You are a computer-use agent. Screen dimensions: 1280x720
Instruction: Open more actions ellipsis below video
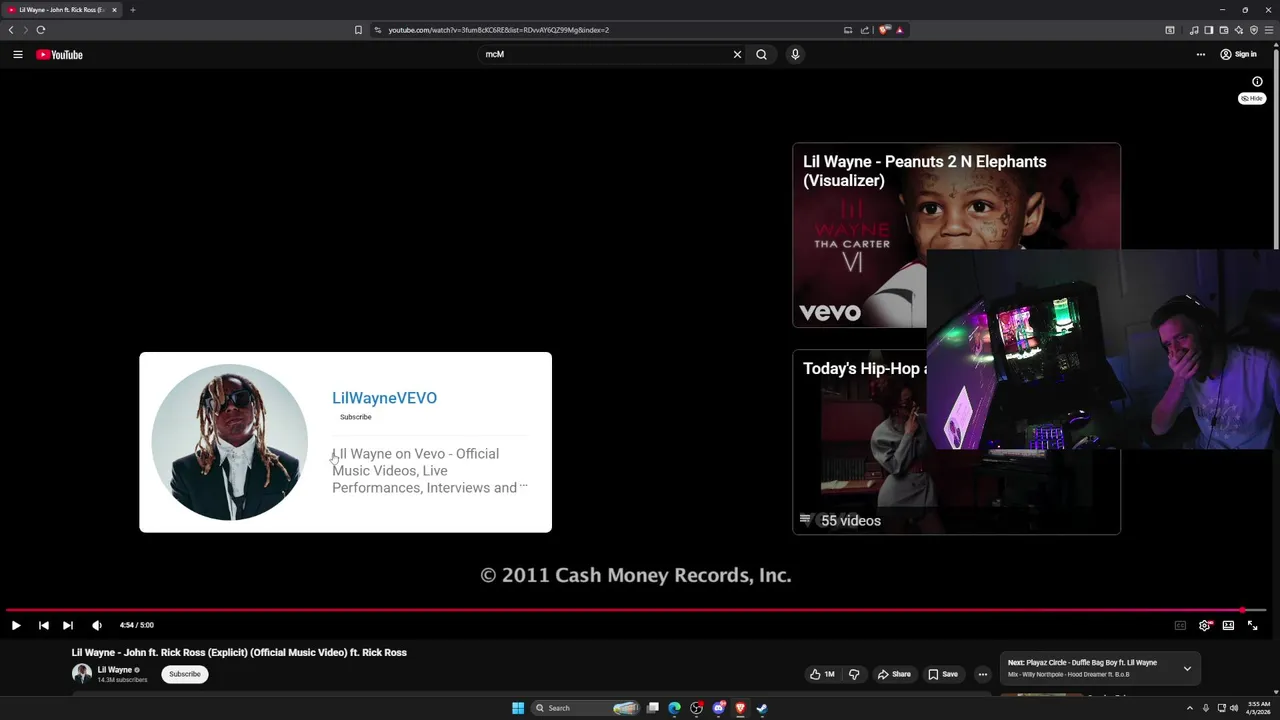983,674
